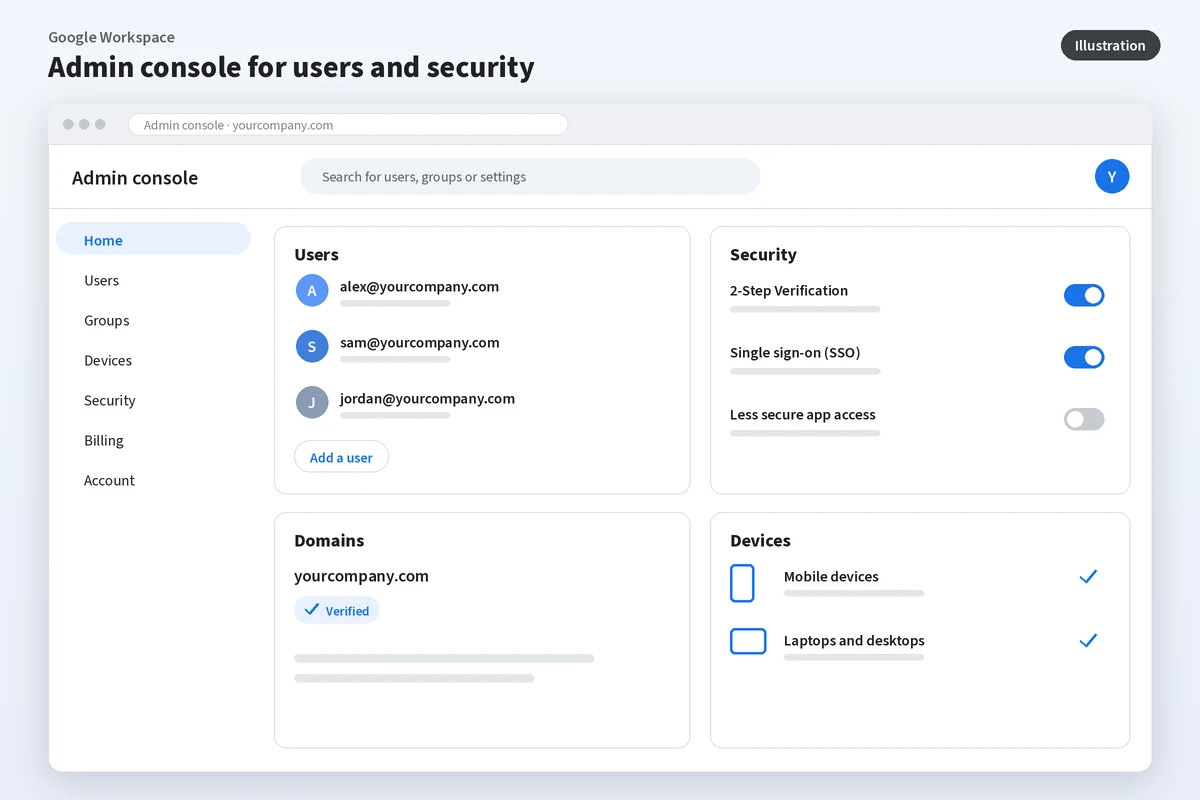Click the Devices card heading
The height and width of the screenshot is (800, 1200).
coord(760,540)
